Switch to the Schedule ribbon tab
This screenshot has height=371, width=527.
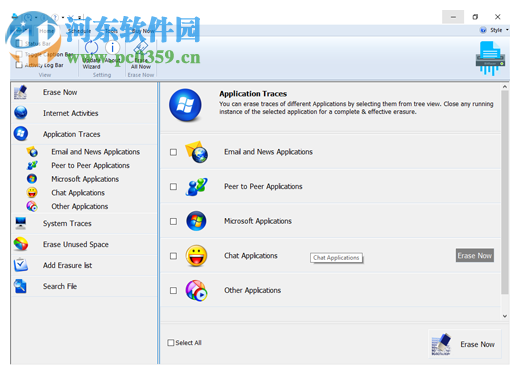pyautogui.click(x=79, y=31)
